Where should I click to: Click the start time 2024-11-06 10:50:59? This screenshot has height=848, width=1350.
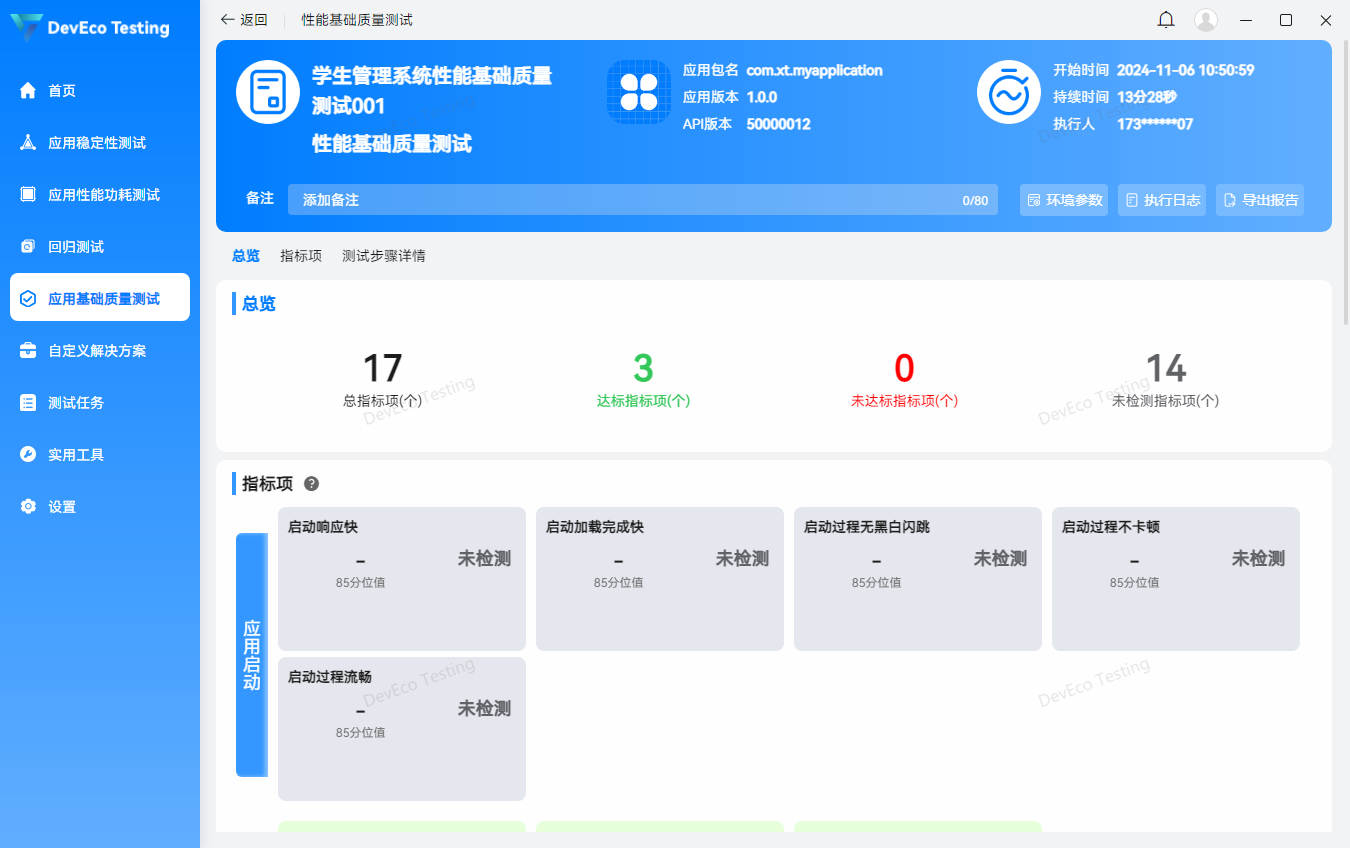pos(1185,71)
